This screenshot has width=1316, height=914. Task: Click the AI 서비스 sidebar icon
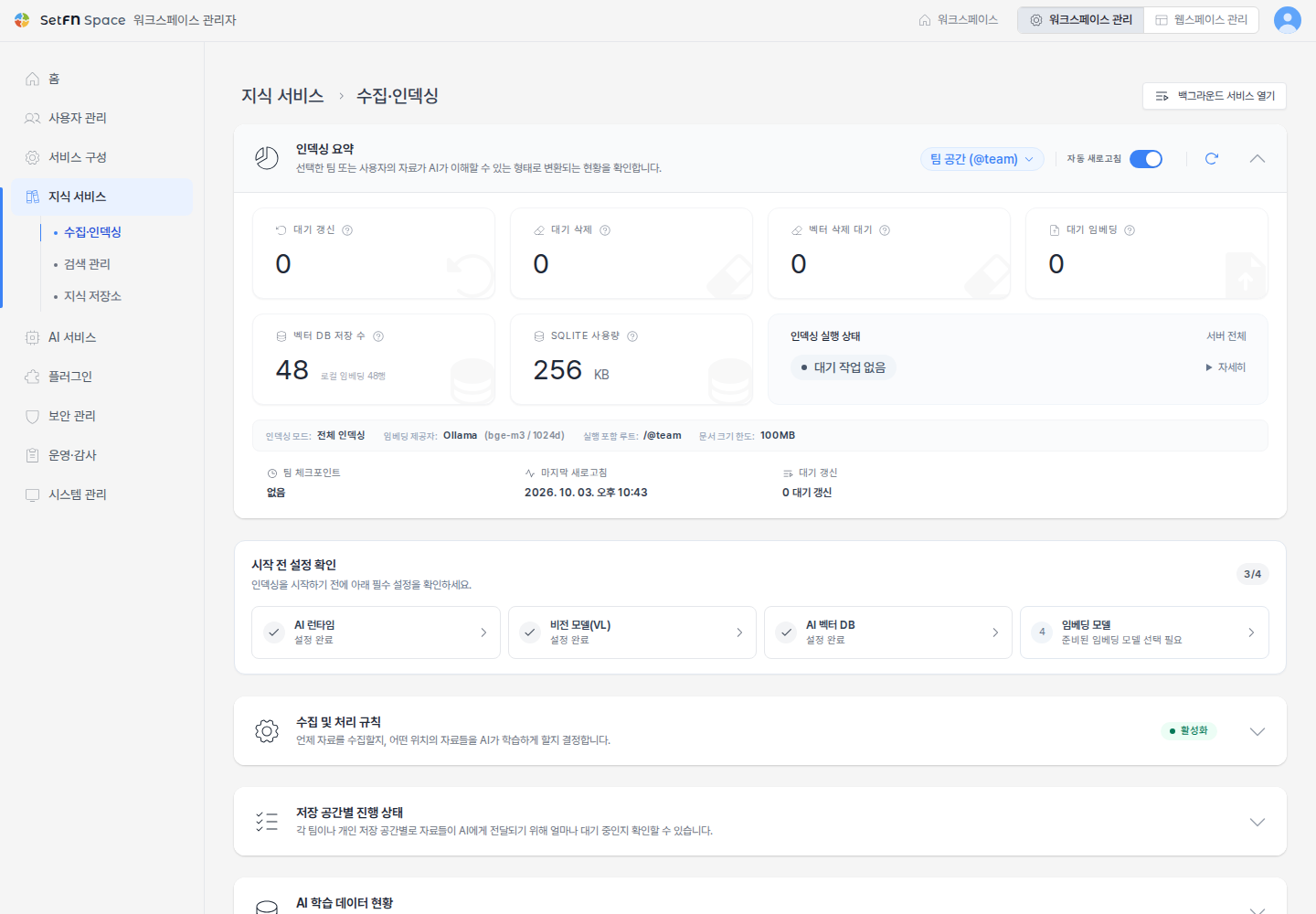tap(32, 337)
